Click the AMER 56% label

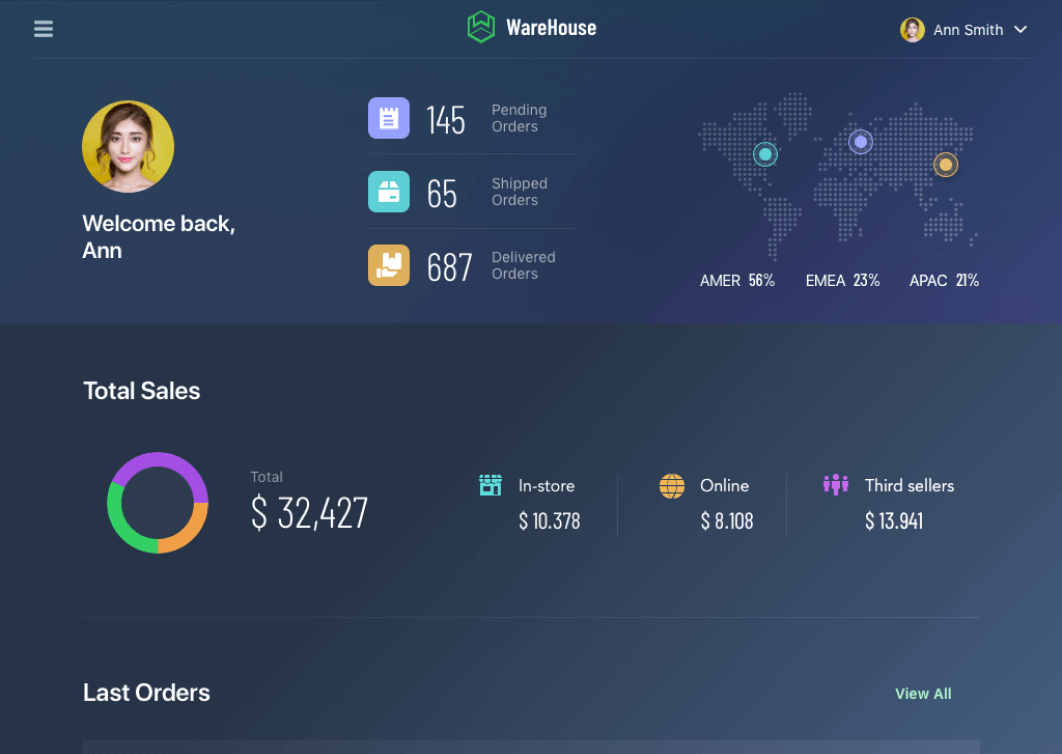pos(737,280)
